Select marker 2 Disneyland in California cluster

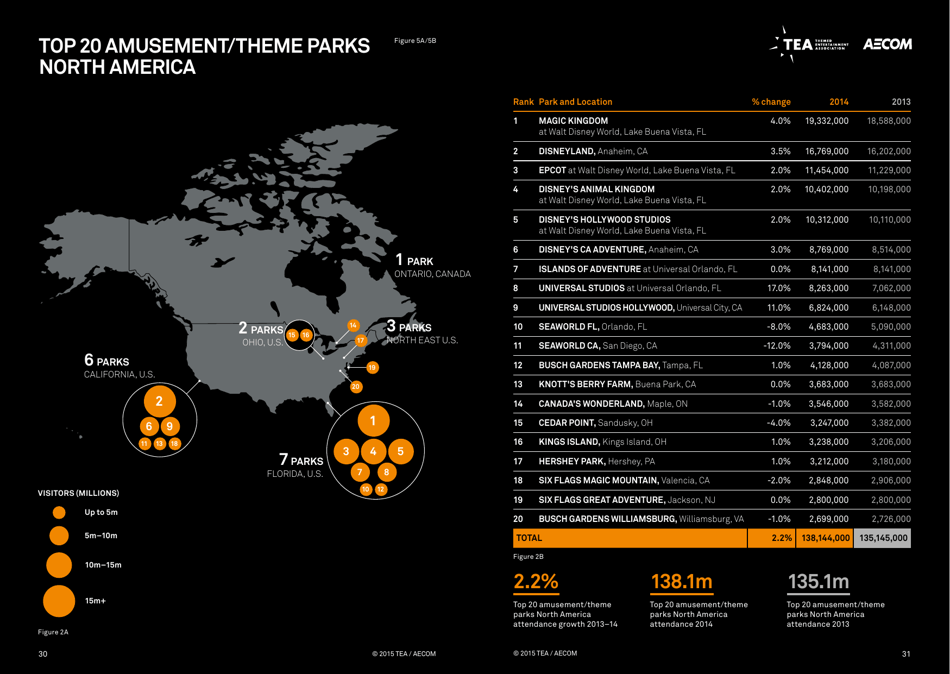click(x=159, y=401)
